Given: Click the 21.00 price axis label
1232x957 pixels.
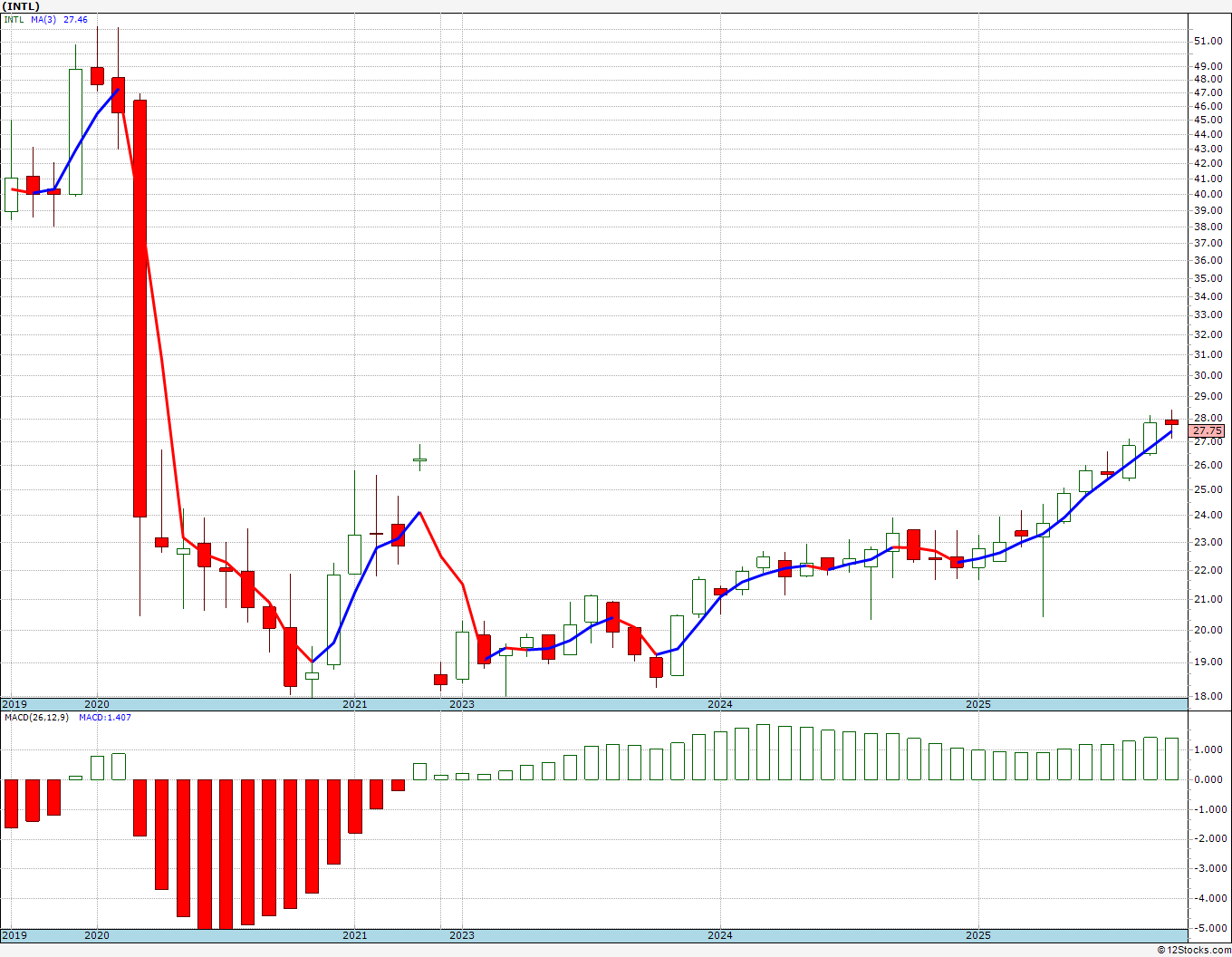Looking at the screenshot, I should (x=1208, y=599).
